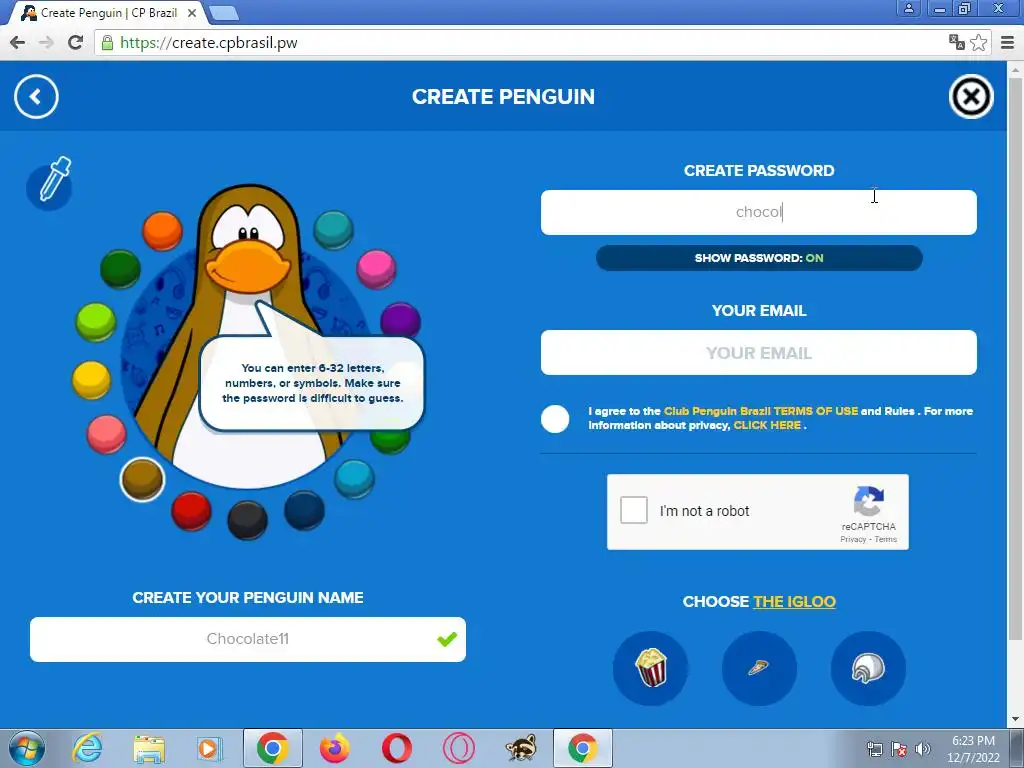The image size is (1024, 768).
Task: Pick the salmon pink penguin color
Action: 106,434
